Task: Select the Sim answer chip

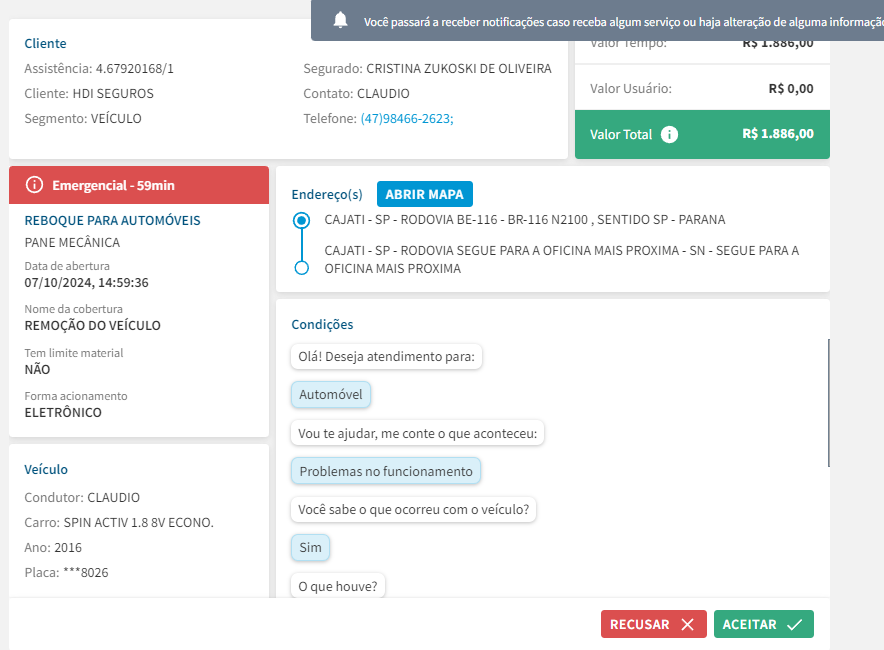Action: (x=310, y=547)
